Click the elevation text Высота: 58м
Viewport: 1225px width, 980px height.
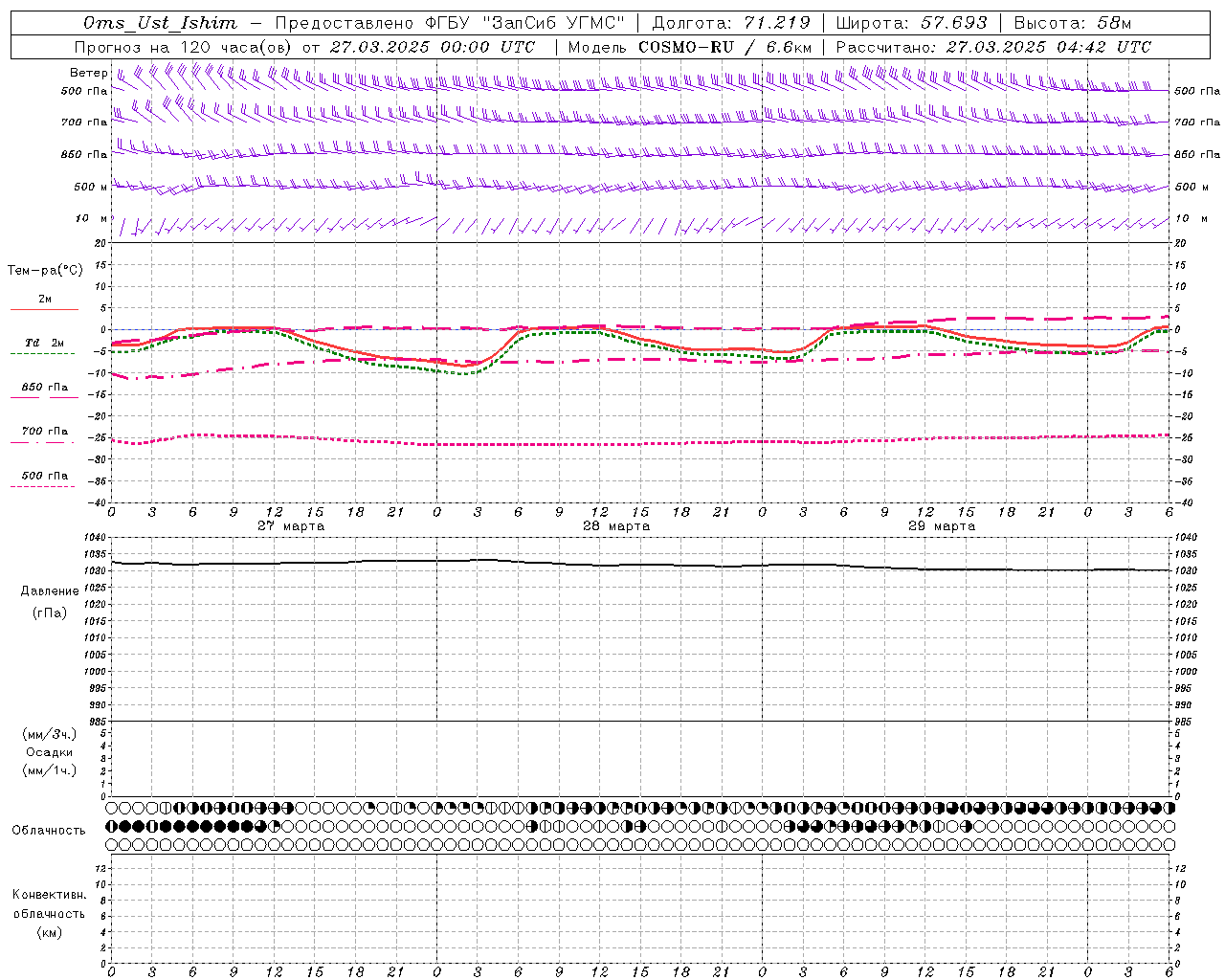[1073, 23]
